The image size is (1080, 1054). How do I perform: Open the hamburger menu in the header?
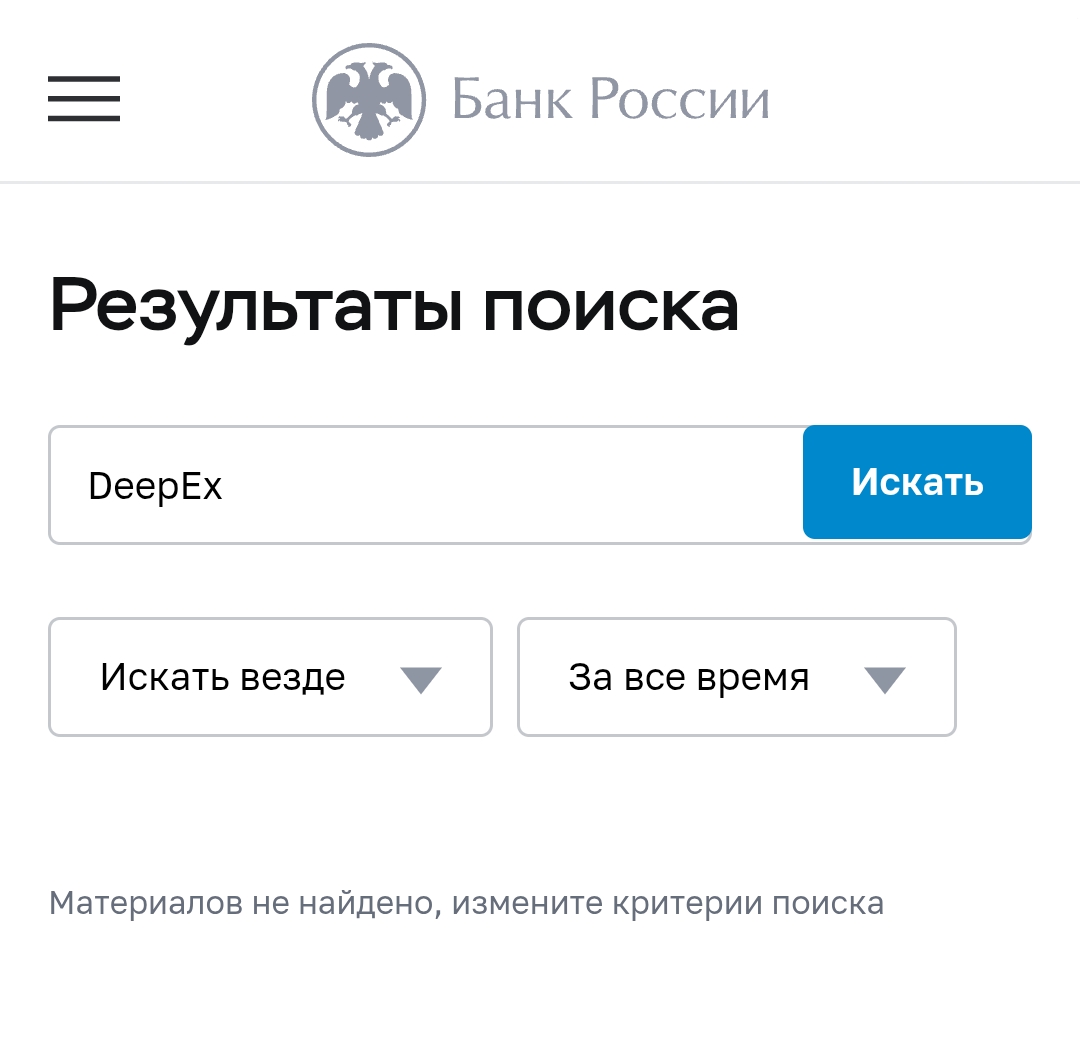coord(83,100)
